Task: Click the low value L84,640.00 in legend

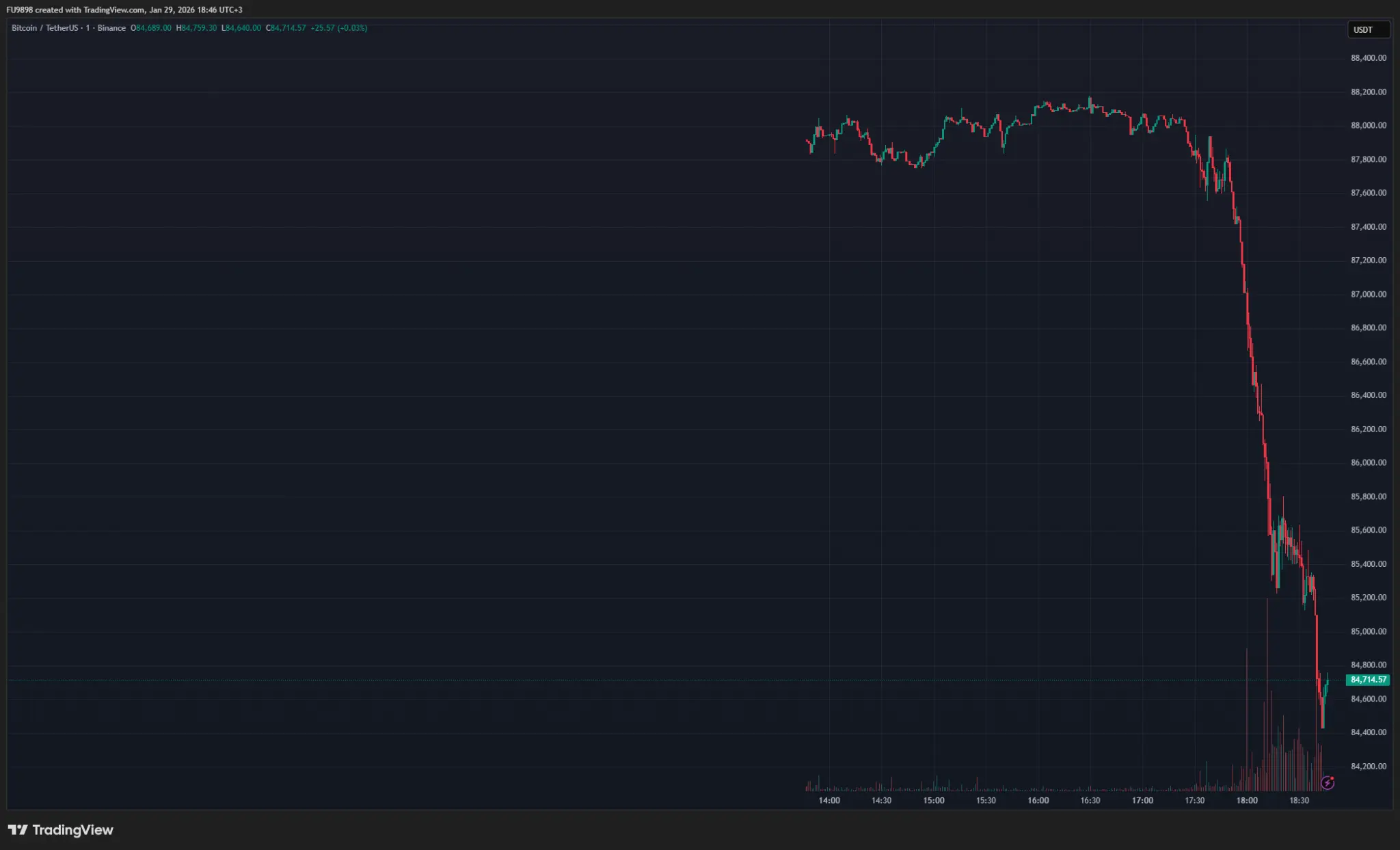Action: coord(241,28)
